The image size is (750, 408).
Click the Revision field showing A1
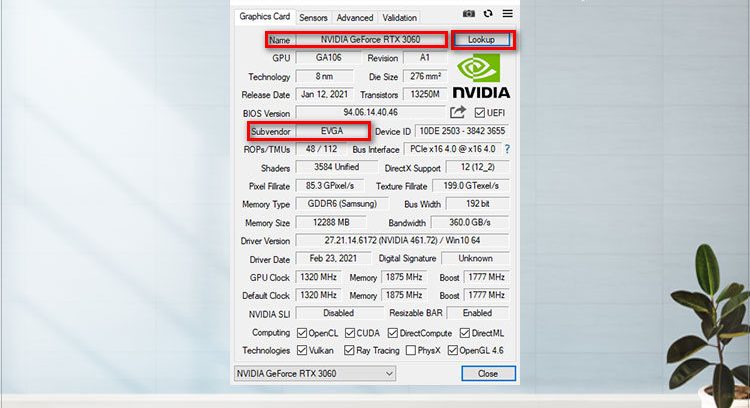(x=425, y=57)
